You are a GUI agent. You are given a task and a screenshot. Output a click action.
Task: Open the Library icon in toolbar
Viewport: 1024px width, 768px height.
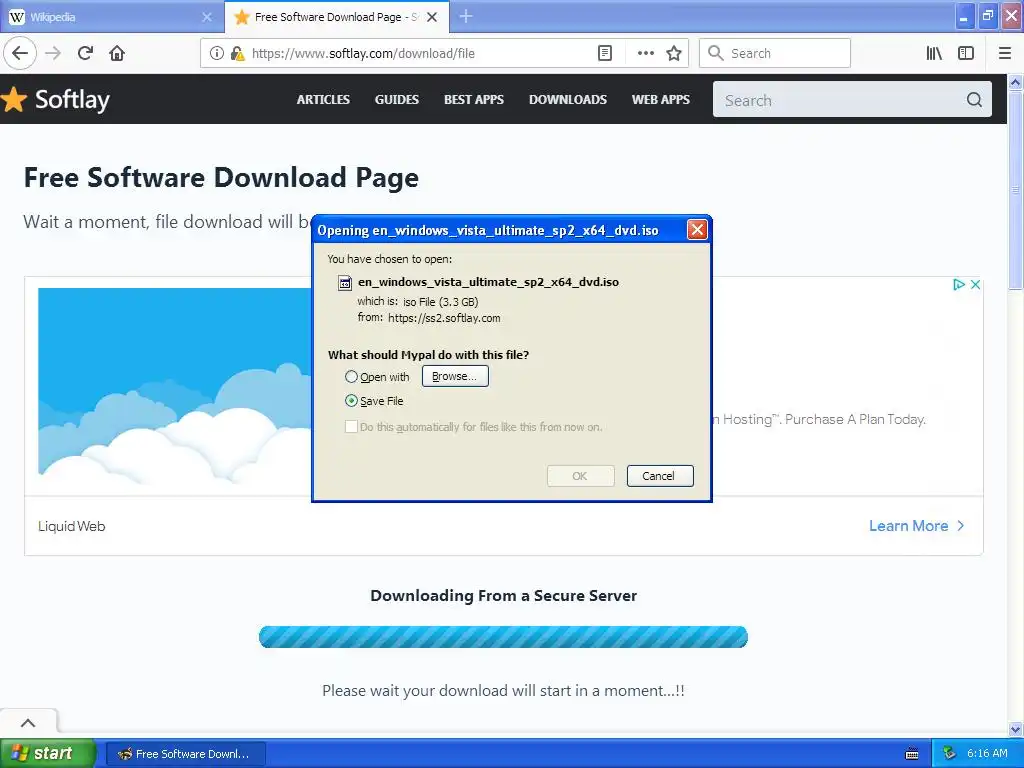pos(934,54)
